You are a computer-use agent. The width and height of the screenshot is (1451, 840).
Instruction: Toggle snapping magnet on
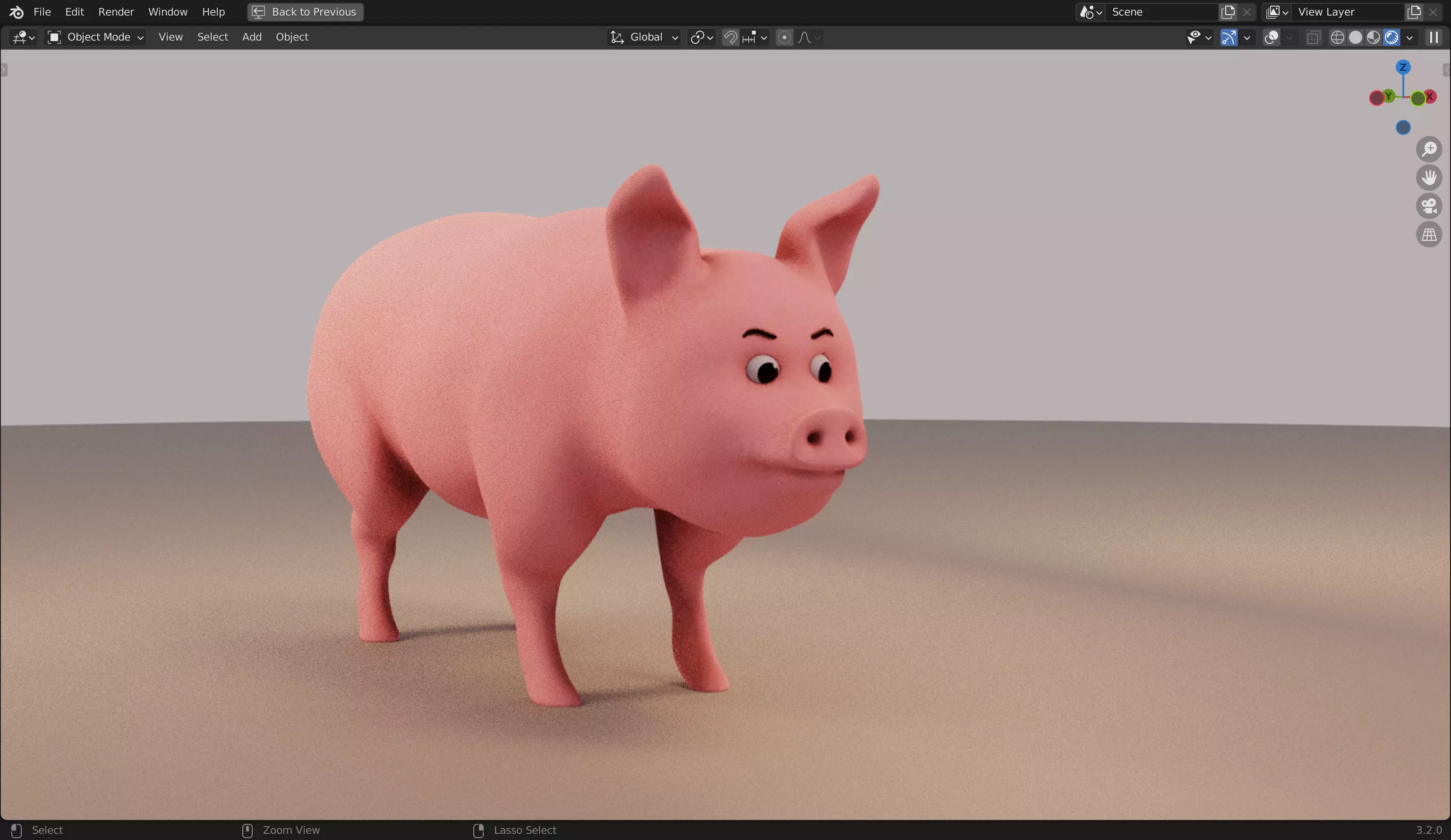pyautogui.click(x=730, y=37)
